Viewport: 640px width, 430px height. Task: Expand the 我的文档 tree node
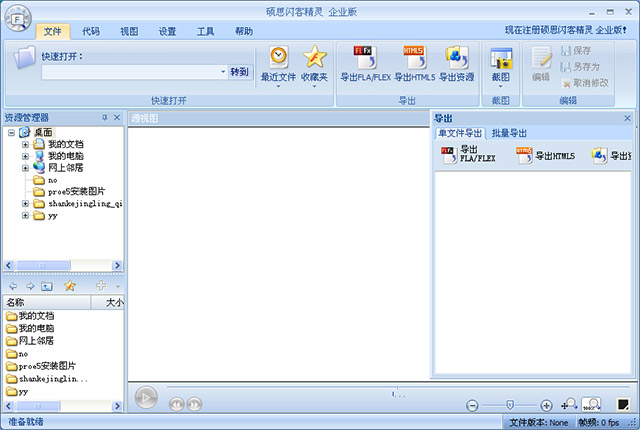pos(26,144)
